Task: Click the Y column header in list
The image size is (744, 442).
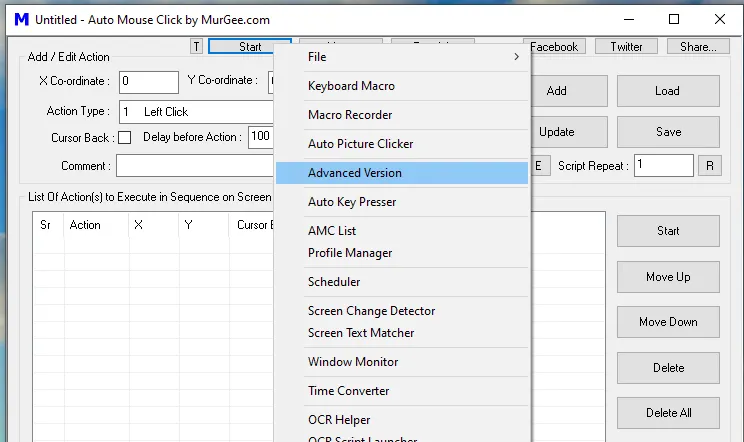Action: 204,225
